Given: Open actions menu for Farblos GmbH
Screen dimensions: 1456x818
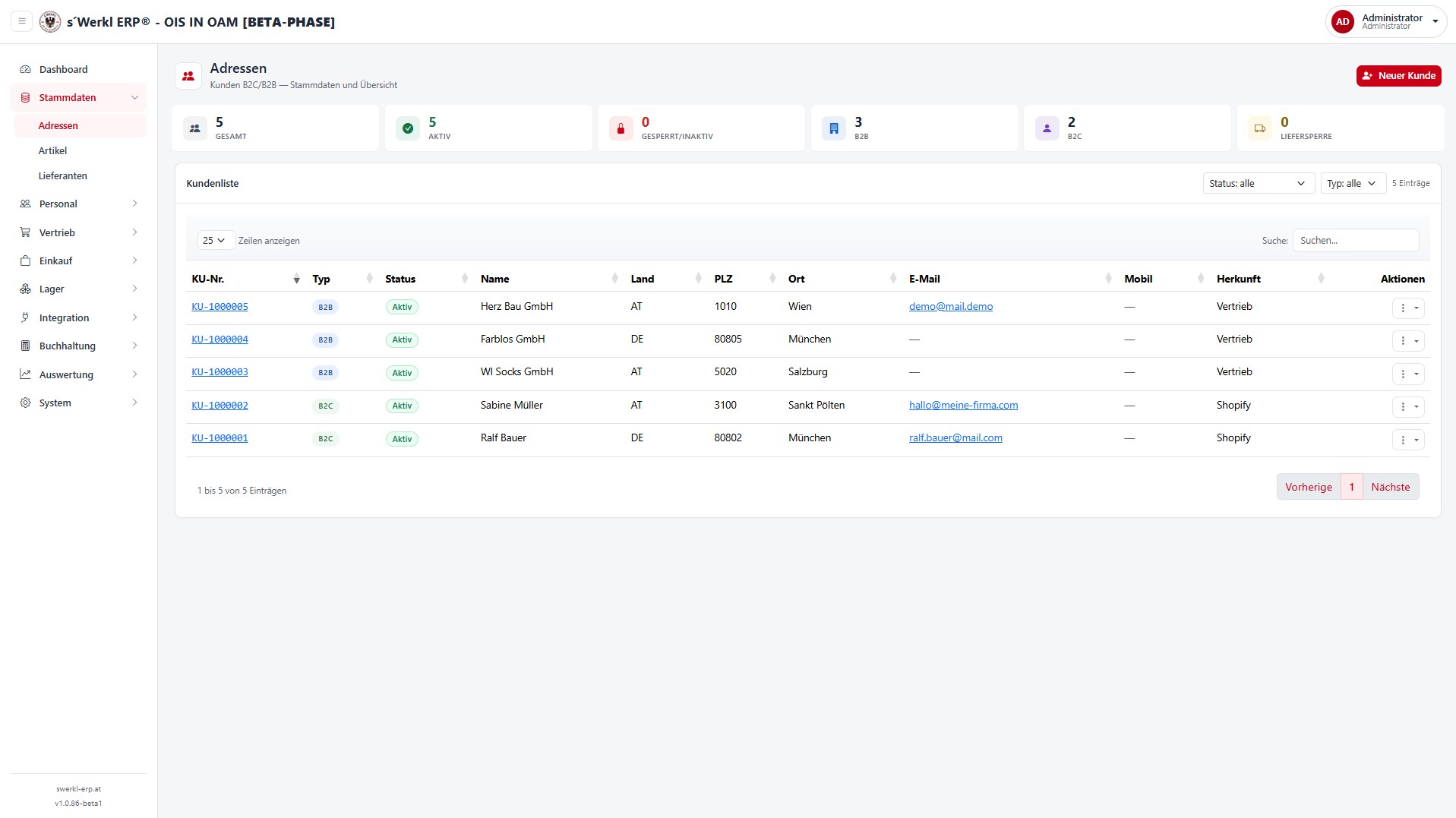Looking at the screenshot, I should (x=1408, y=340).
